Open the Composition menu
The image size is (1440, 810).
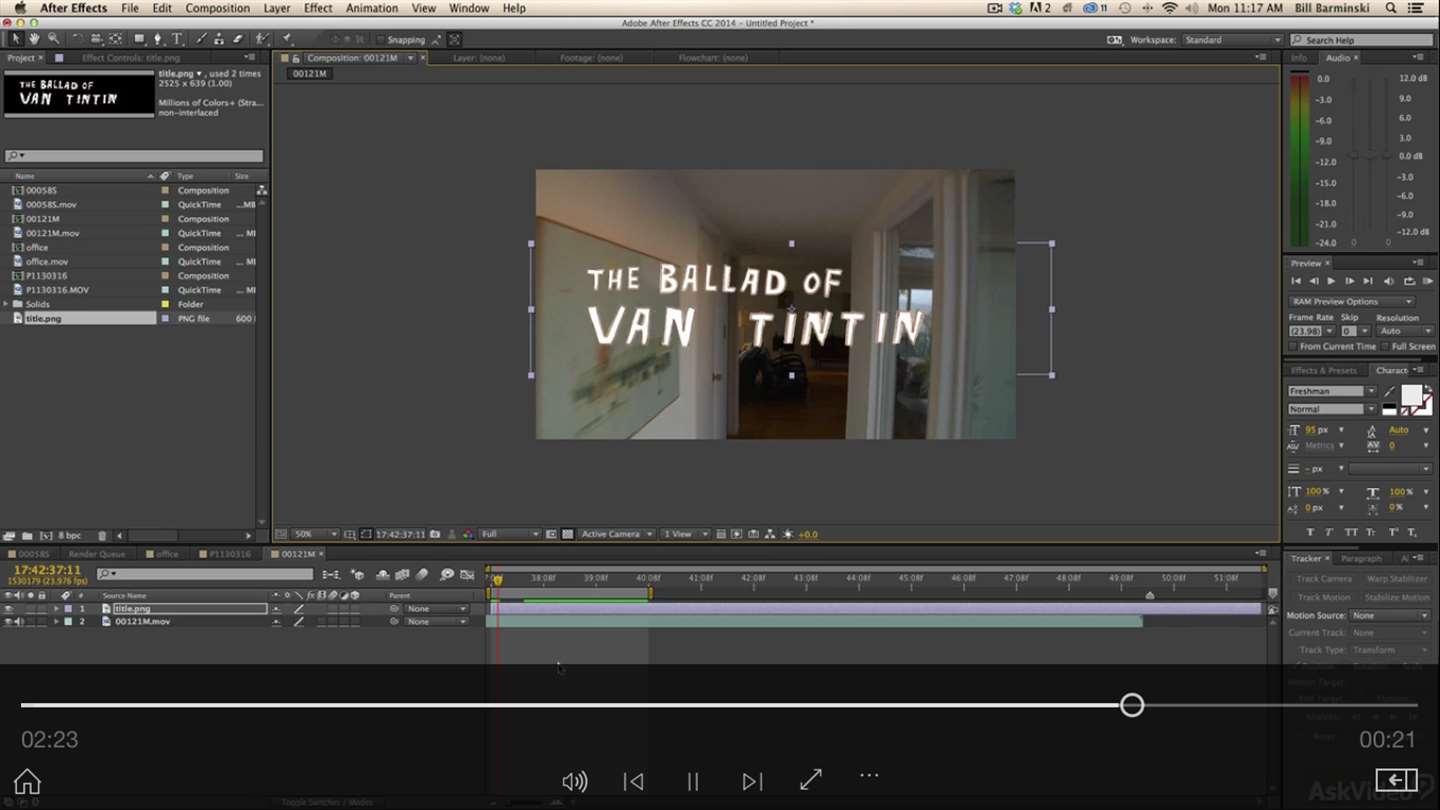tap(217, 8)
